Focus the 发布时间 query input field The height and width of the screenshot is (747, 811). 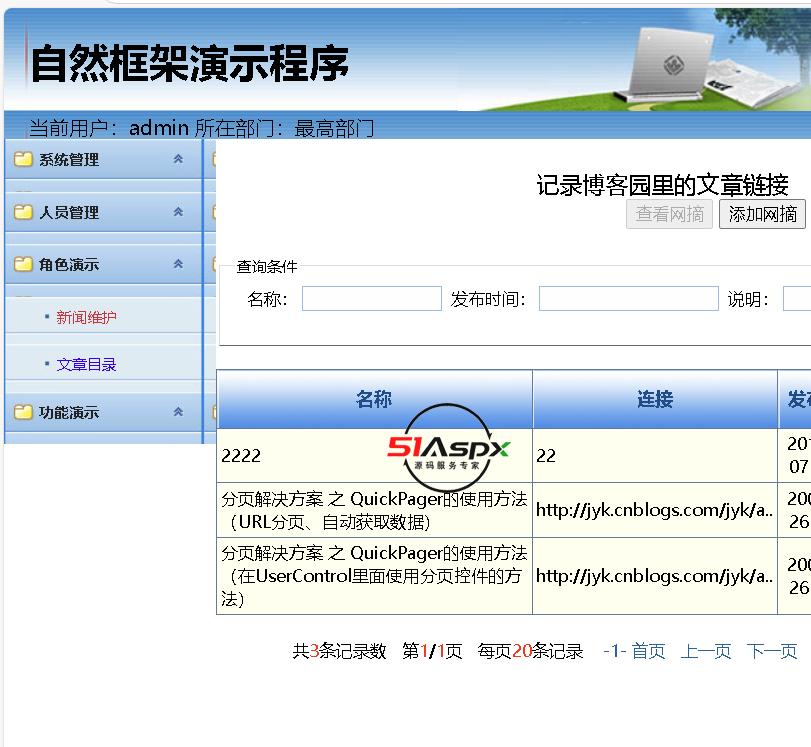click(x=628, y=298)
